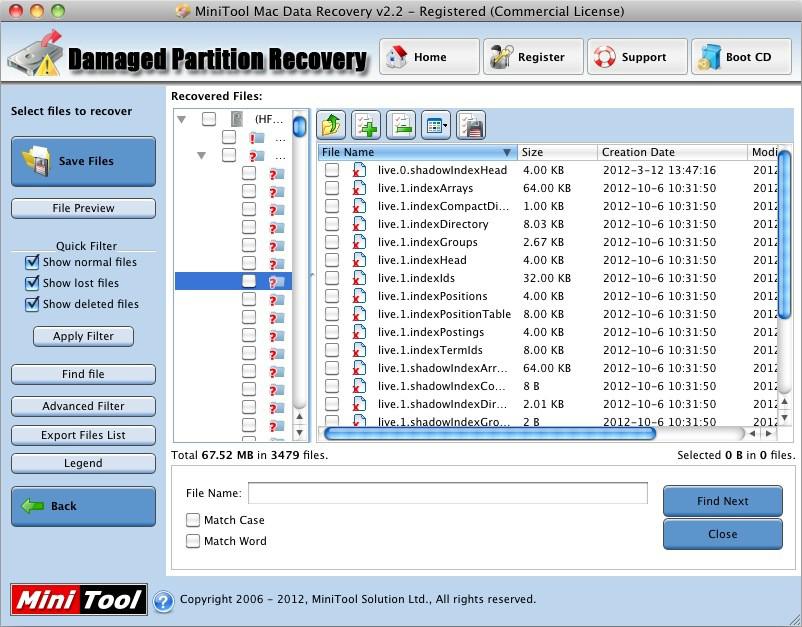Toggle Show normal files checkbox

(x=32, y=262)
